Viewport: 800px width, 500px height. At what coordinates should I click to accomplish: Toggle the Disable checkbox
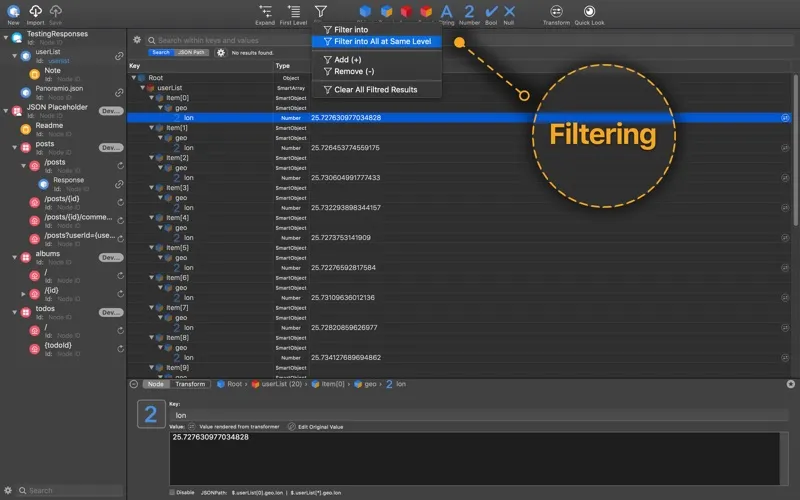pos(172,492)
